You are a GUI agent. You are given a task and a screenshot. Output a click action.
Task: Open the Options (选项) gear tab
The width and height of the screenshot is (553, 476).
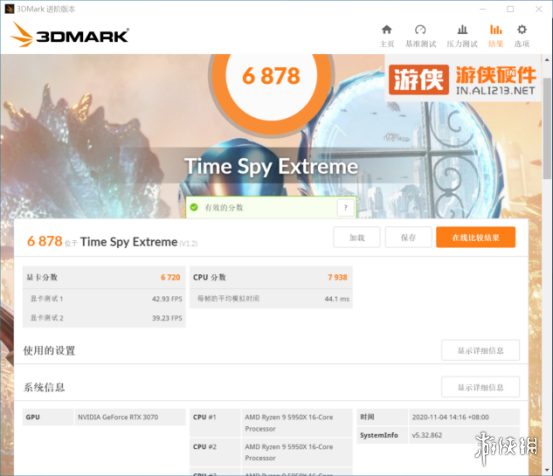[x=522, y=36]
